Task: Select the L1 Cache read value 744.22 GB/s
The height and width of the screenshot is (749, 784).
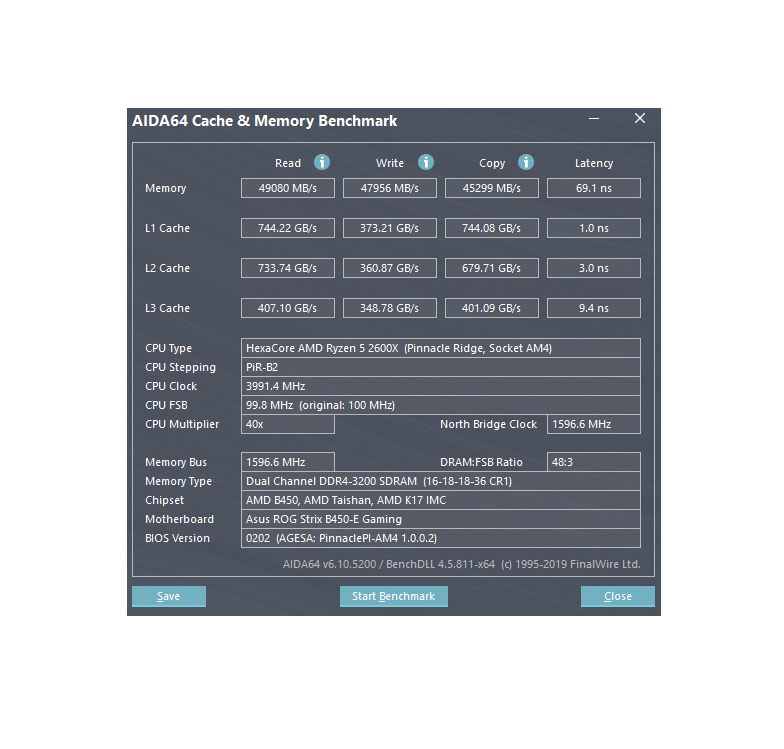Action: pos(288,228)
